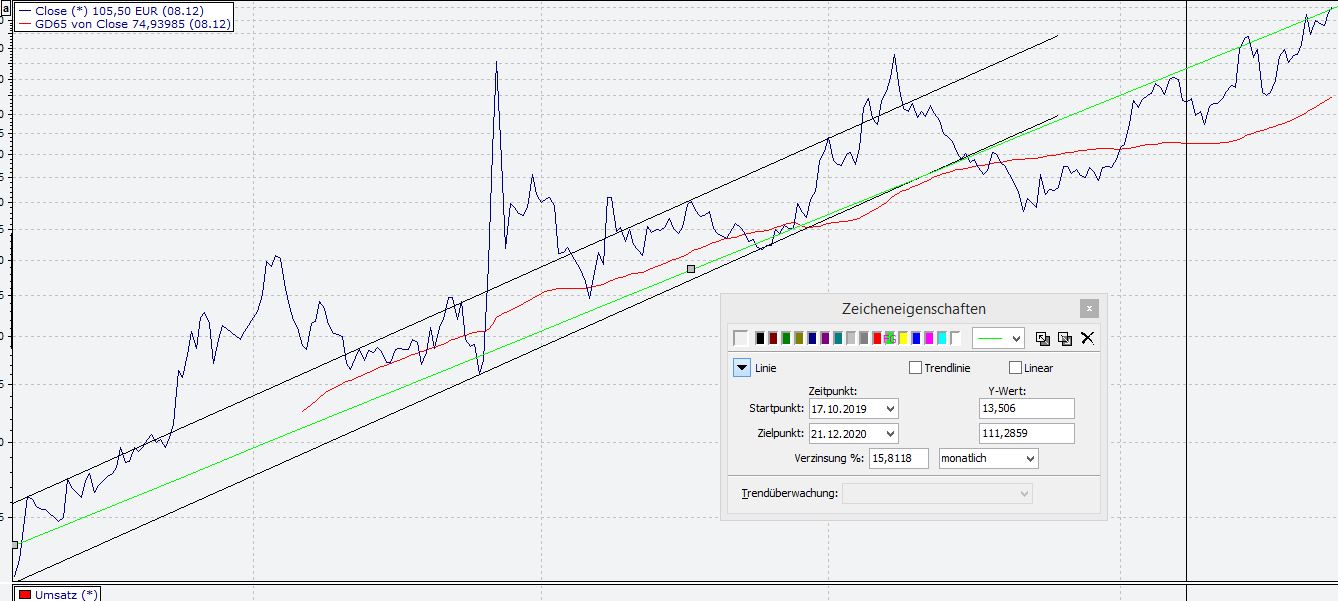
Task: Open the Zielpunkt date dropdown 21.12.2020
Action: tap(889, 433)
